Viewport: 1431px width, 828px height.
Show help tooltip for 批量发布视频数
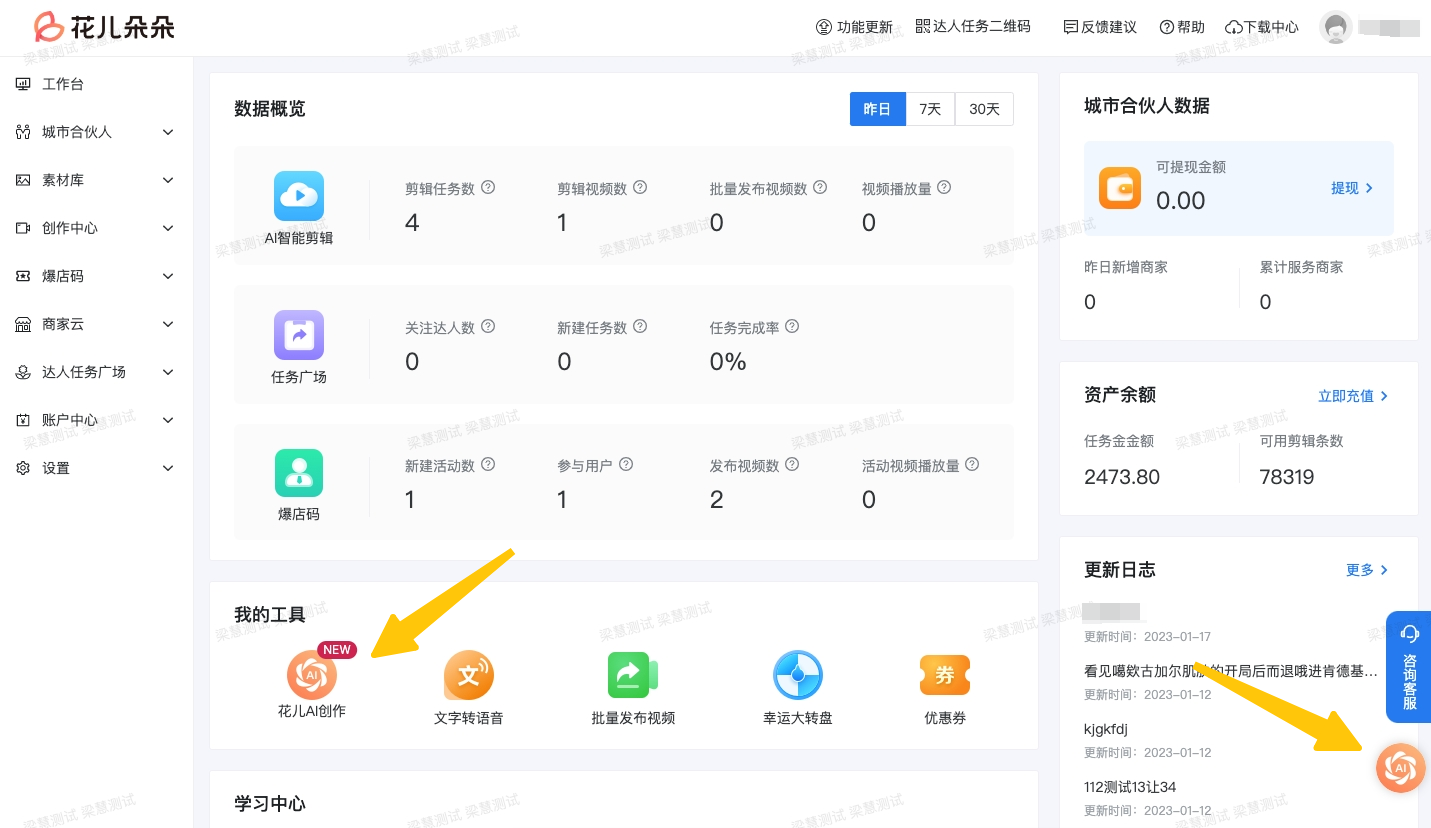click(820, 187)
